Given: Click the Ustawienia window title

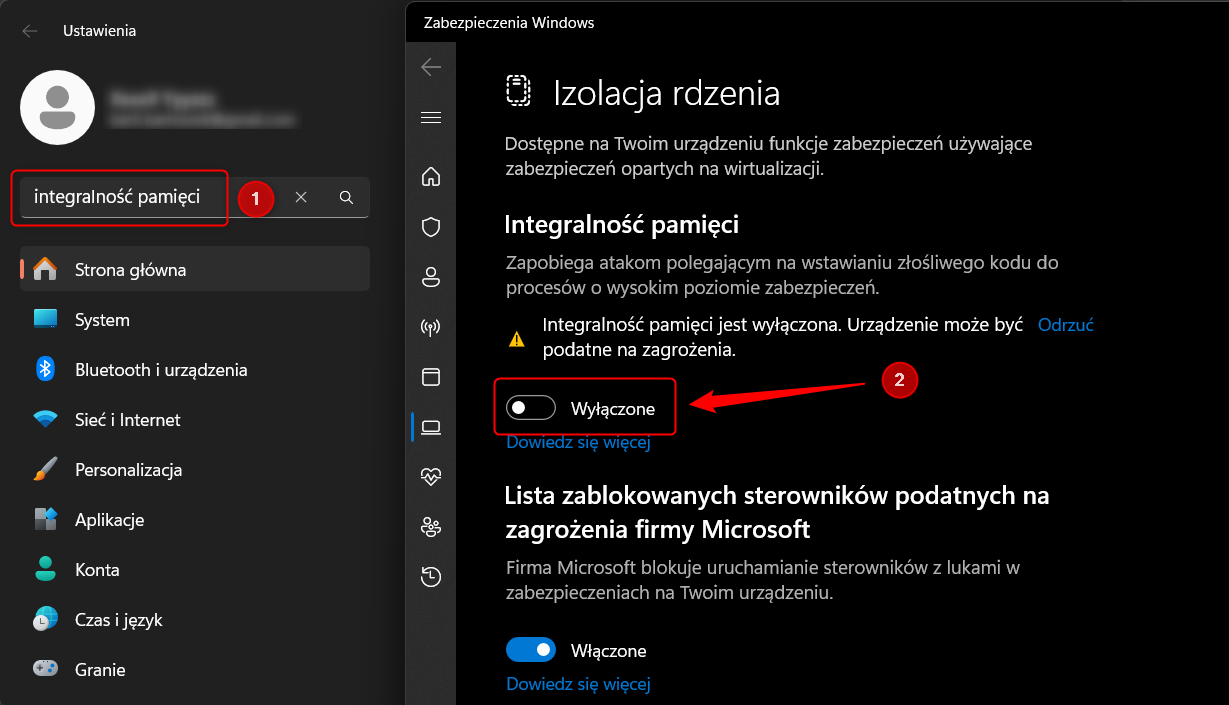Looking at the screenshot, I should (x=99, y=31).
